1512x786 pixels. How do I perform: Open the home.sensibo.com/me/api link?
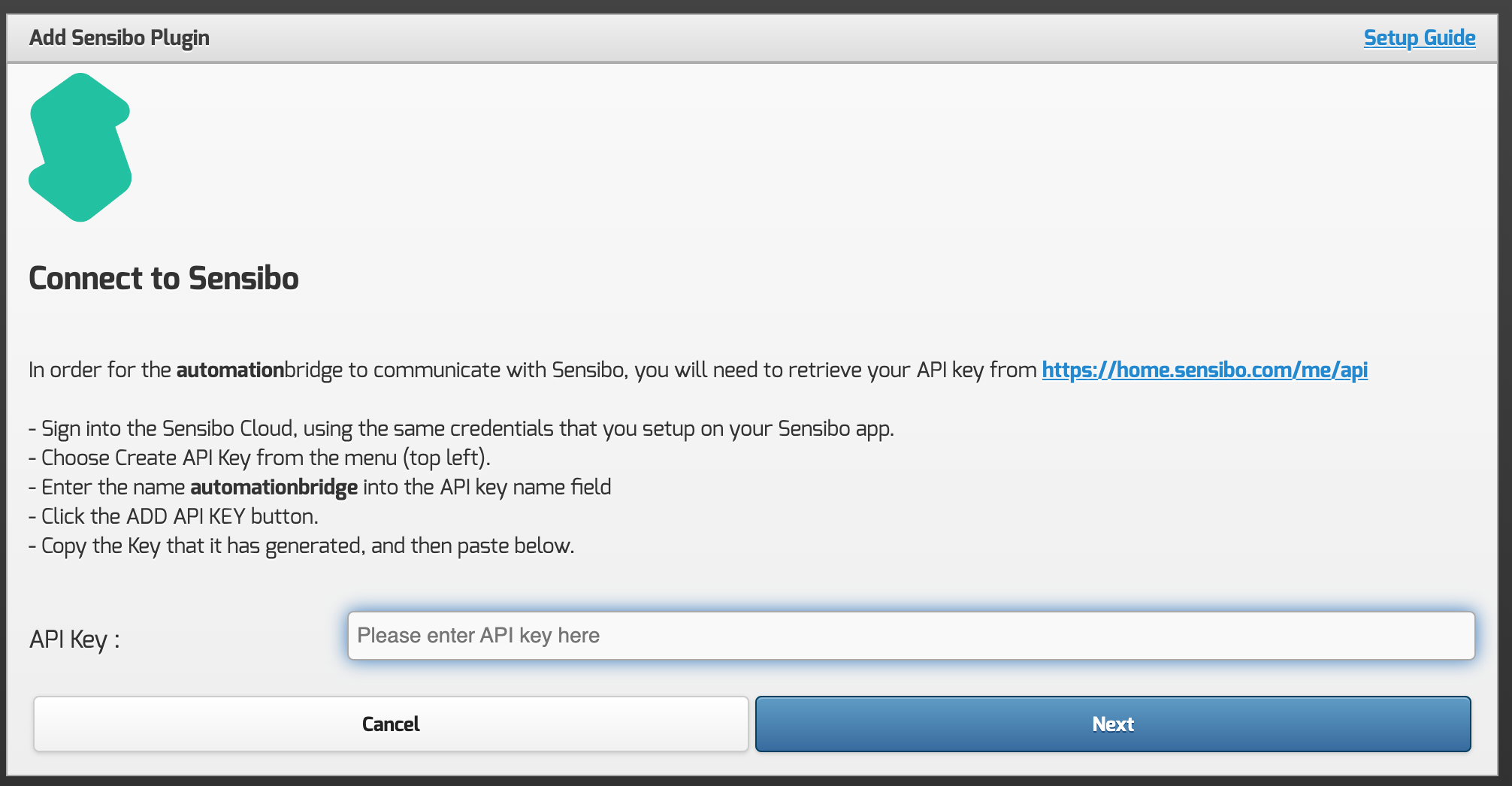coord(1204,370)
